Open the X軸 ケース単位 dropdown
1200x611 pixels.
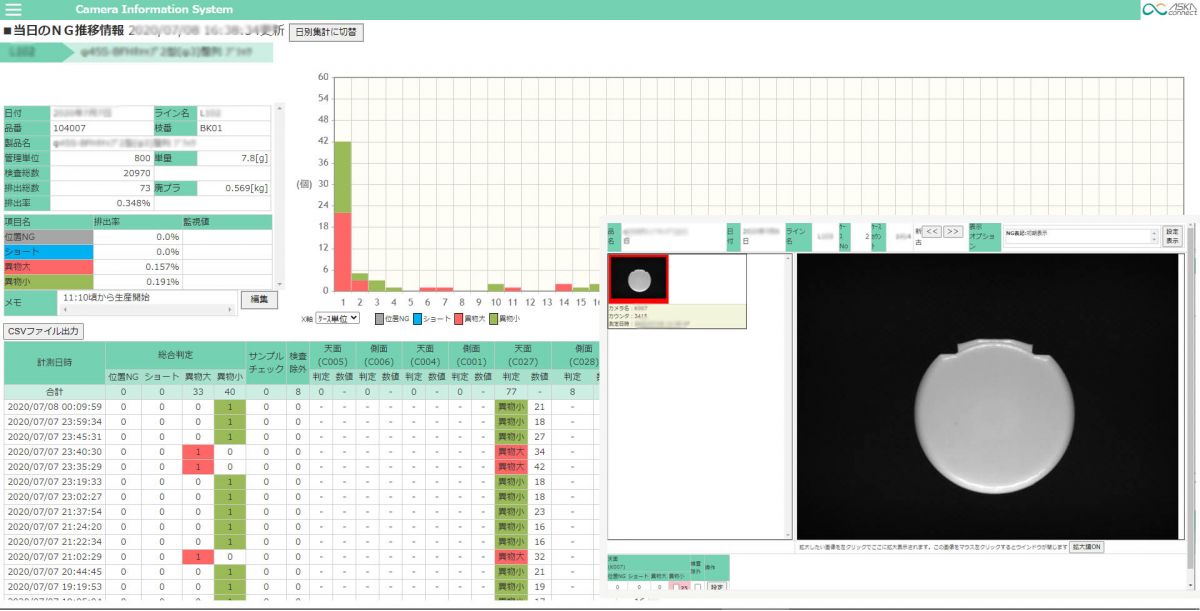pyautogui.click(x=337, y=318)
